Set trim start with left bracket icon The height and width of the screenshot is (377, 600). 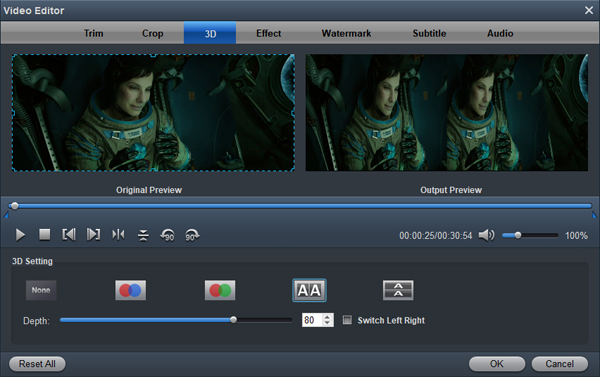click(69, 235)
